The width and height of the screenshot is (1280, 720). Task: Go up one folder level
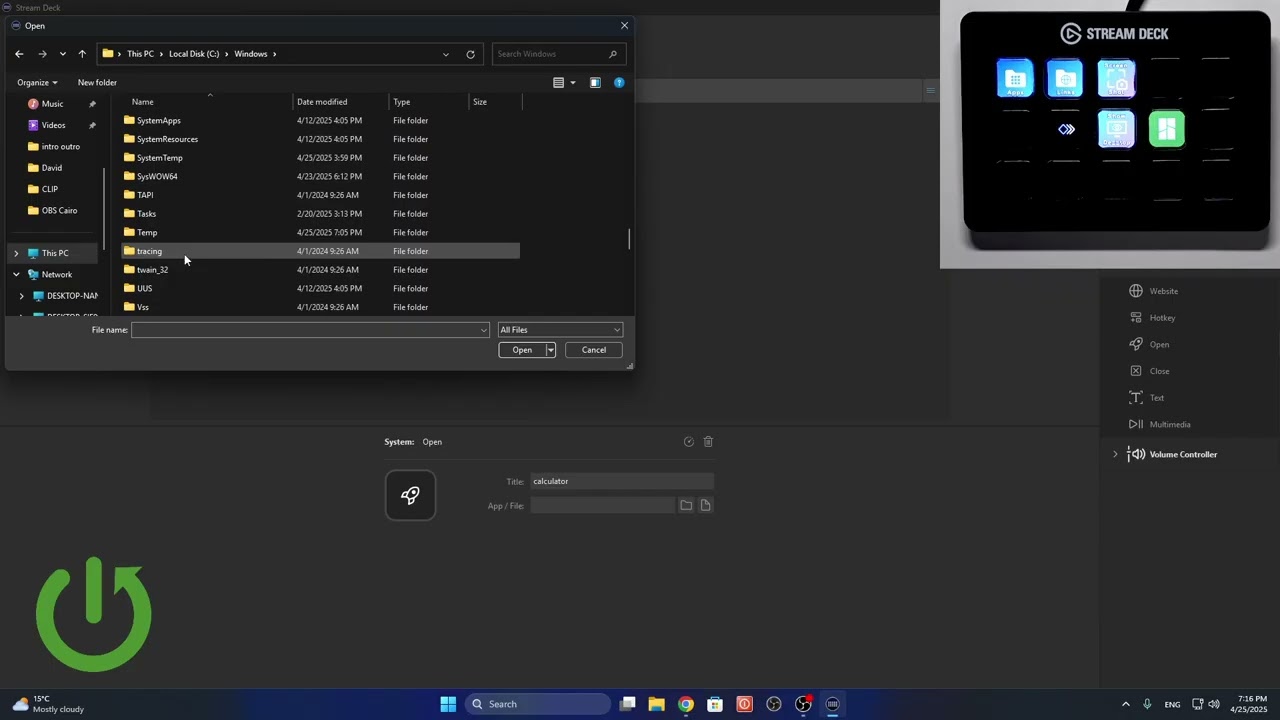tap(82, 54)
